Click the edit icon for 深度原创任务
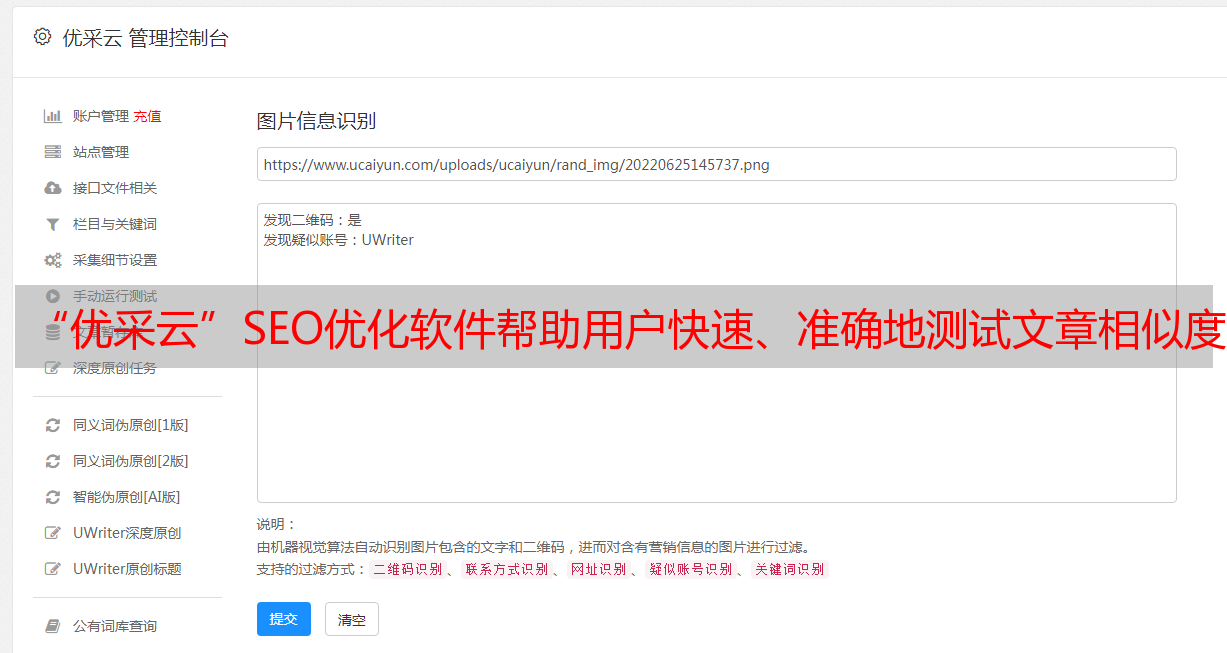This screenshot has height=653, width=1227. pyautogui.click(x=53, y=368)
